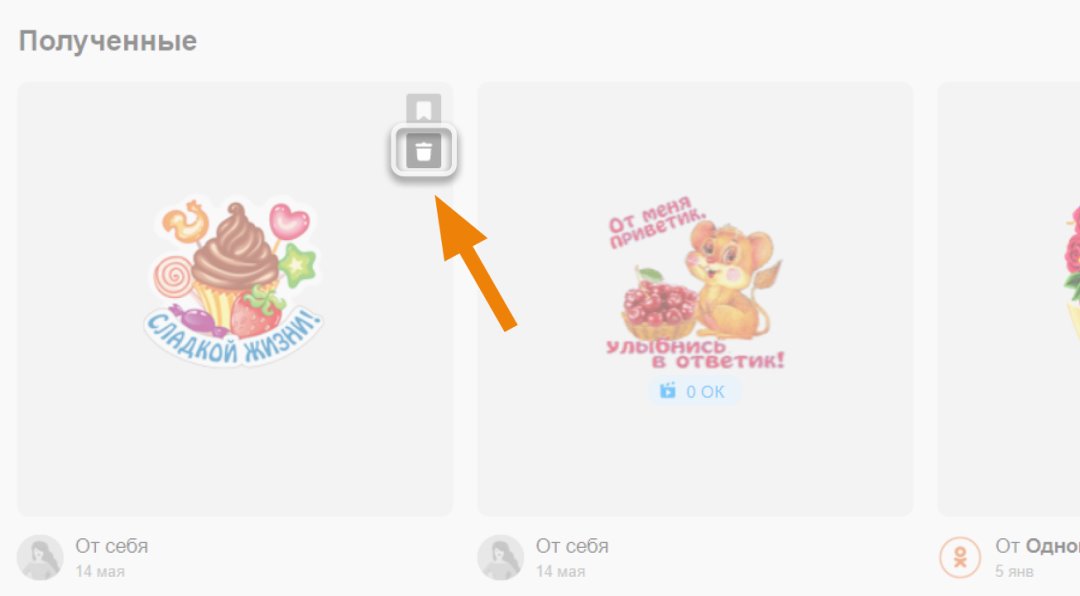Delete the Сладкой жизни gift with trash icon
The height and width of the screenshot is (596, 1080).
[424, 150]
